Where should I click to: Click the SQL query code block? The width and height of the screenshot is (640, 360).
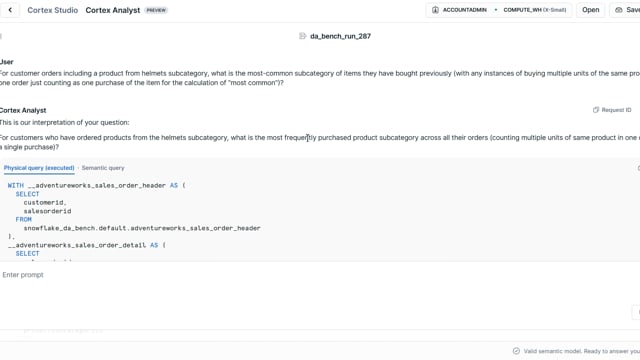tap(318, 220)
